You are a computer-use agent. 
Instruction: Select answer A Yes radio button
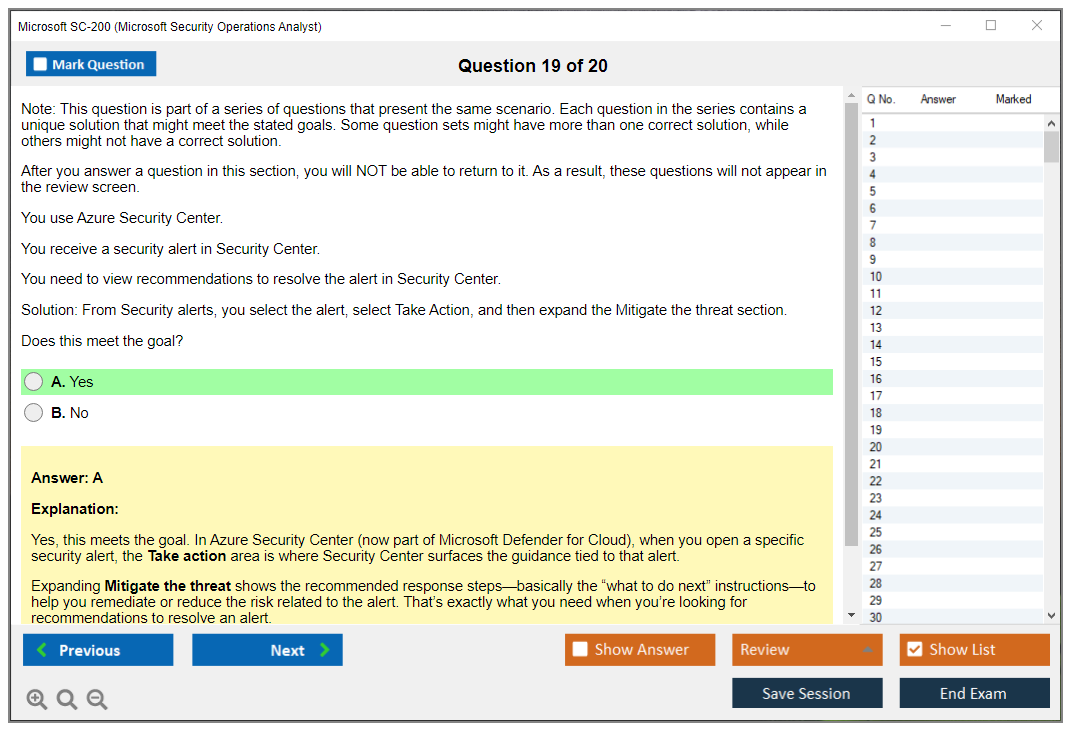tap(33, 381)
